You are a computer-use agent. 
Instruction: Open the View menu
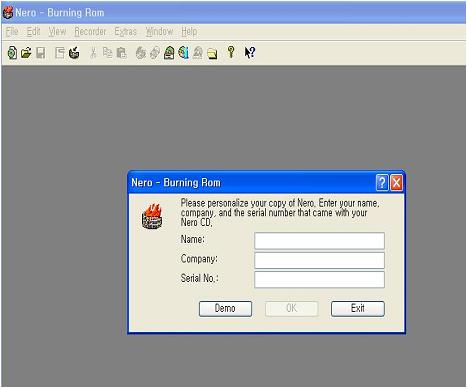pos(57,31)
